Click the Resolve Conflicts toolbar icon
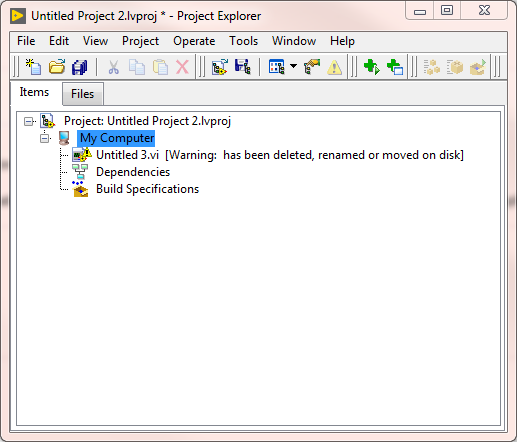 tap(312, 67)
